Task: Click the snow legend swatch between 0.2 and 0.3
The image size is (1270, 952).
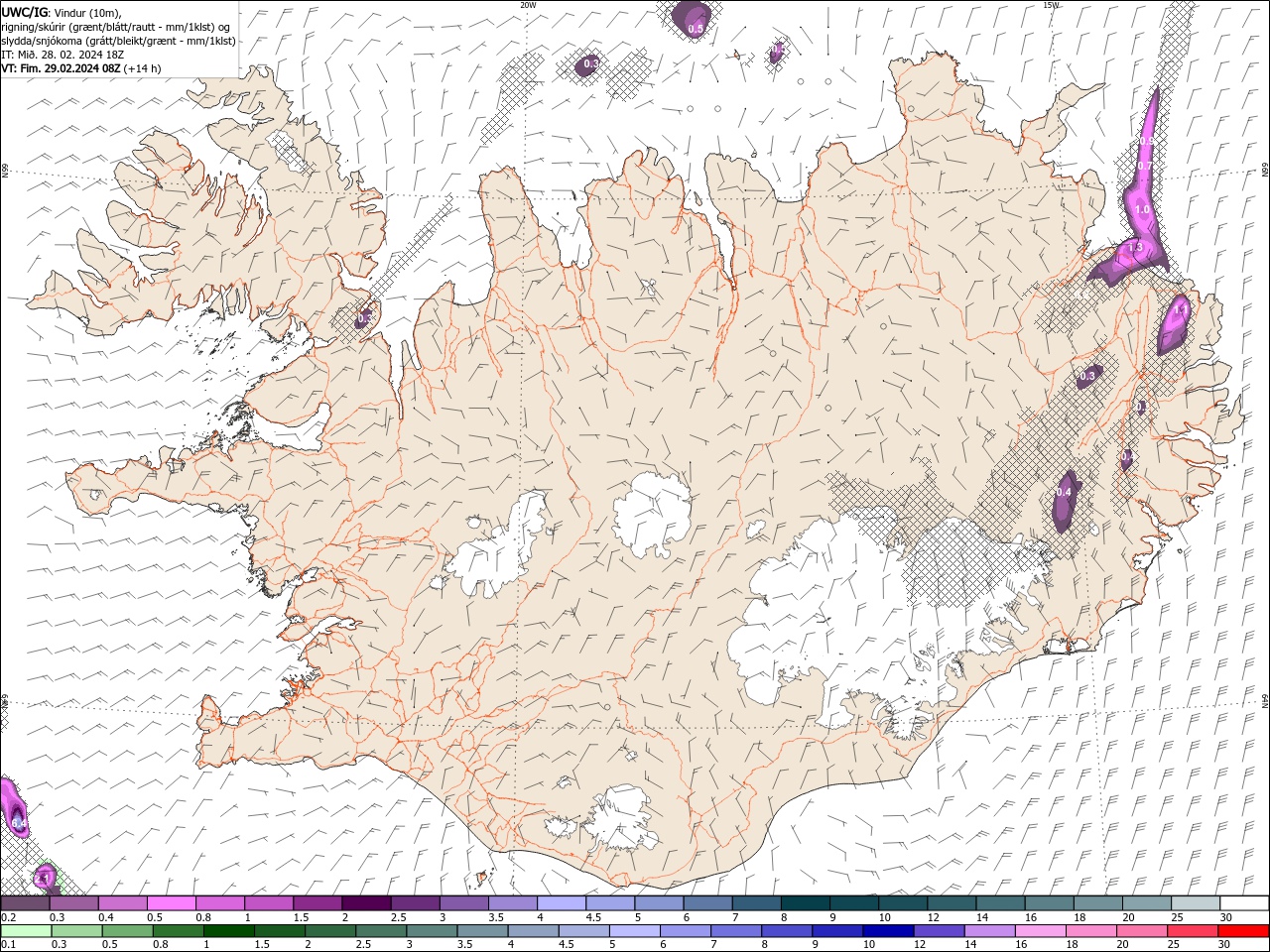Action: [x=25, y=902]
